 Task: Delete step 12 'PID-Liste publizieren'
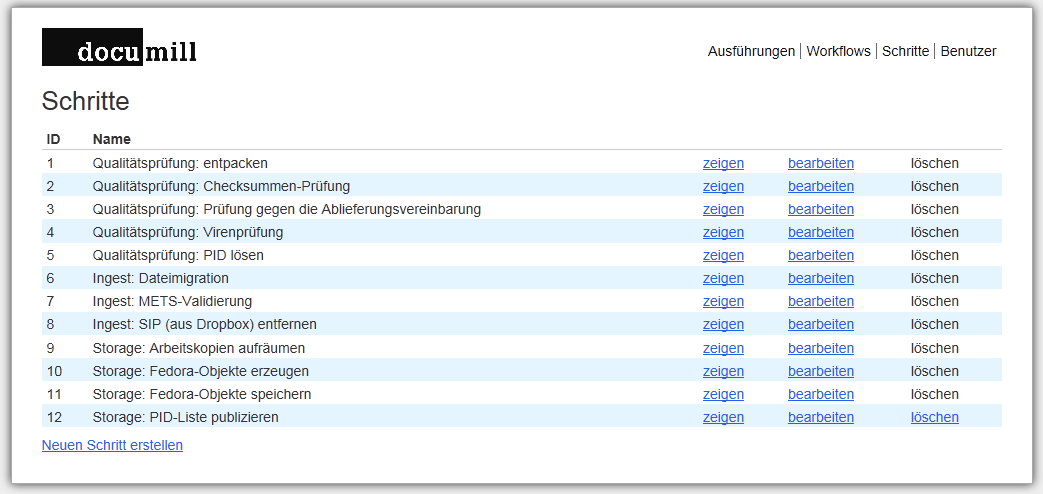[x=934, y=417]
